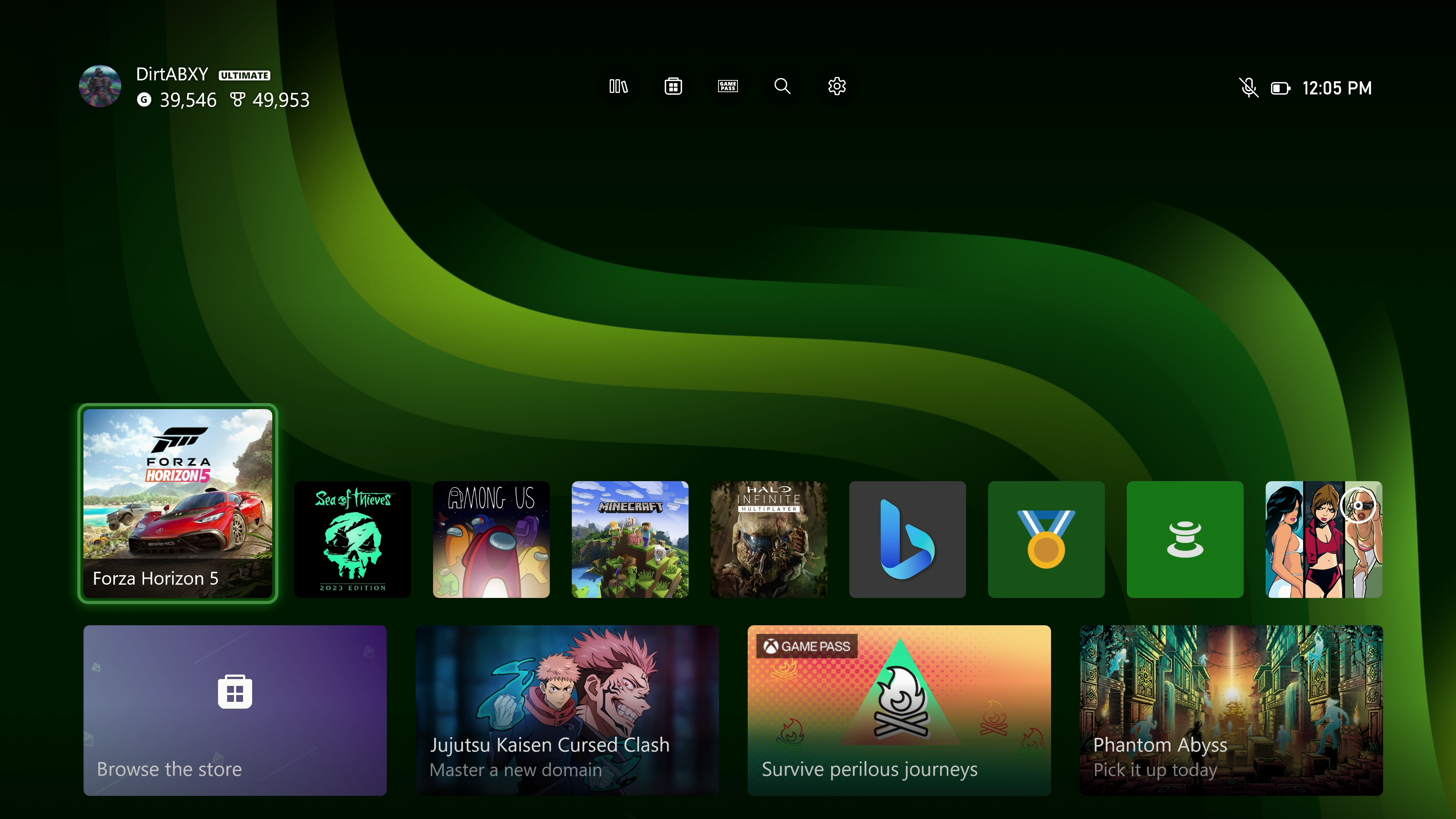This screenshot has height=819, width=1456.
Task: Launch Halo Infinite Multiplayer tile
Action: 769,539
